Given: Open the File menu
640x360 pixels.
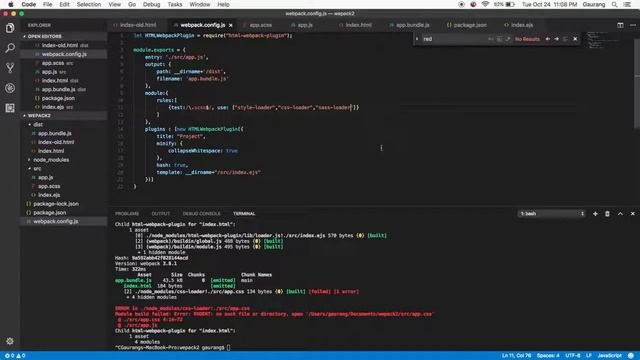Looking at the screenshot, I should pos(47,4).
